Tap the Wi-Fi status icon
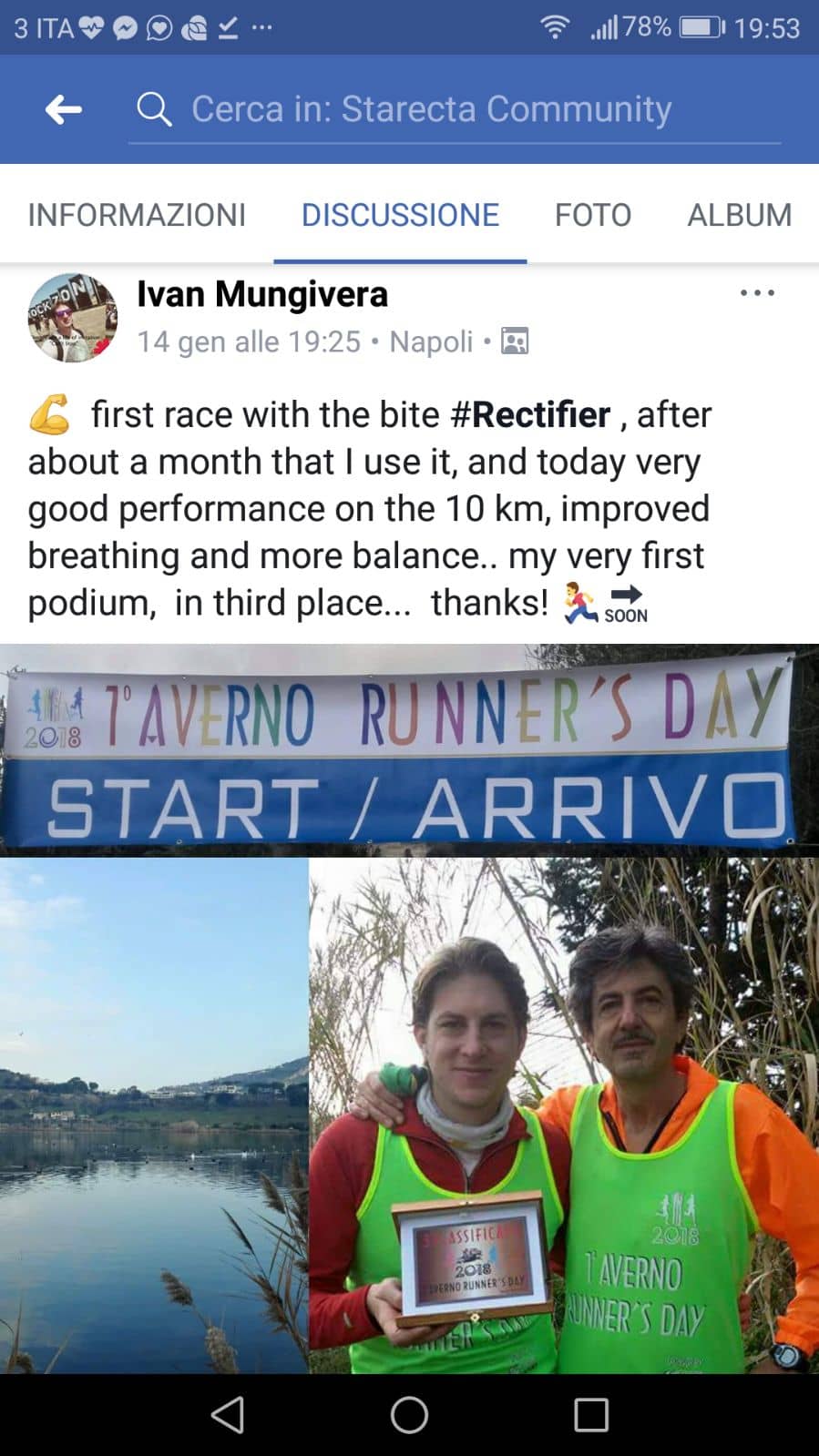The height and width of the screenshot is (1456, 819). click(554, 27)
